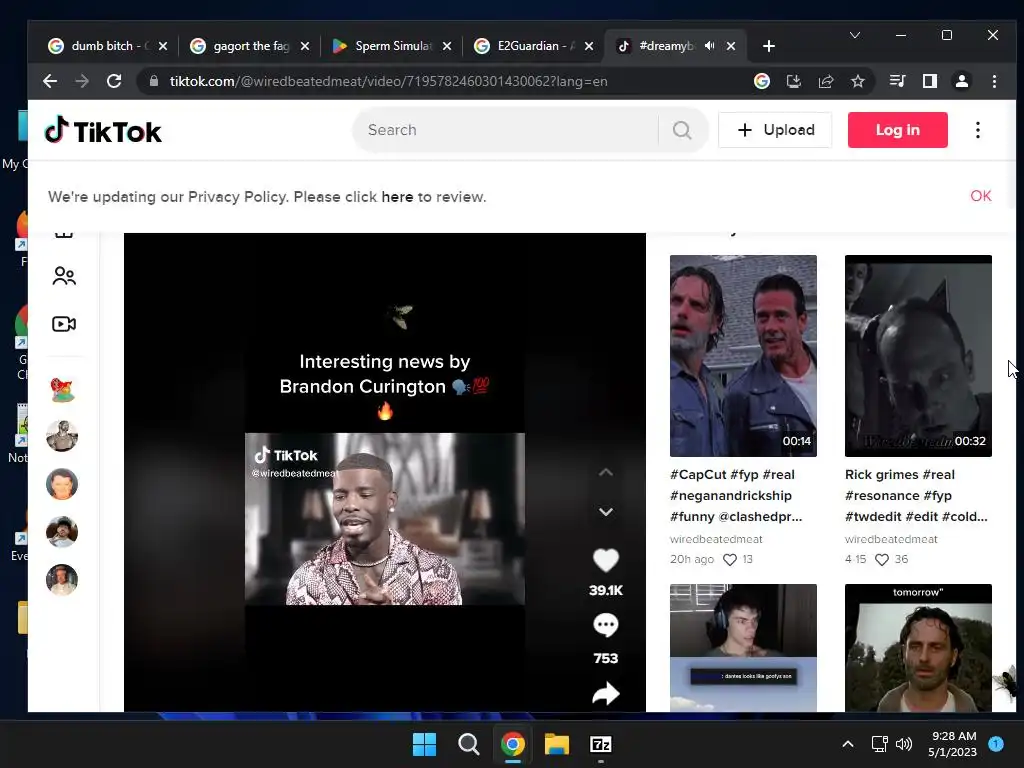
Task: Open first suggested account avatar in sidebar
Action: [x=62, y=389]
